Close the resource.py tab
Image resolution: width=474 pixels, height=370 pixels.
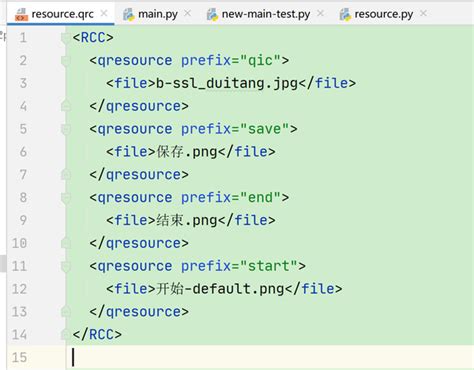[x=423, y=13]
